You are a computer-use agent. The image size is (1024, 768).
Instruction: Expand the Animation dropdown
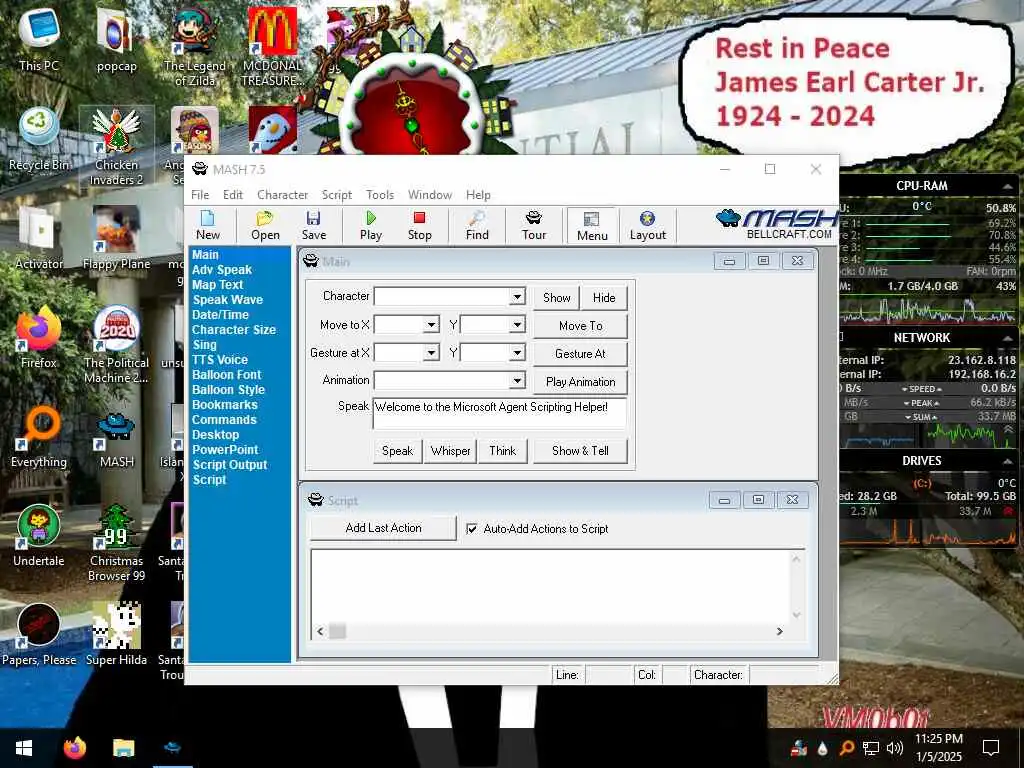517,380
